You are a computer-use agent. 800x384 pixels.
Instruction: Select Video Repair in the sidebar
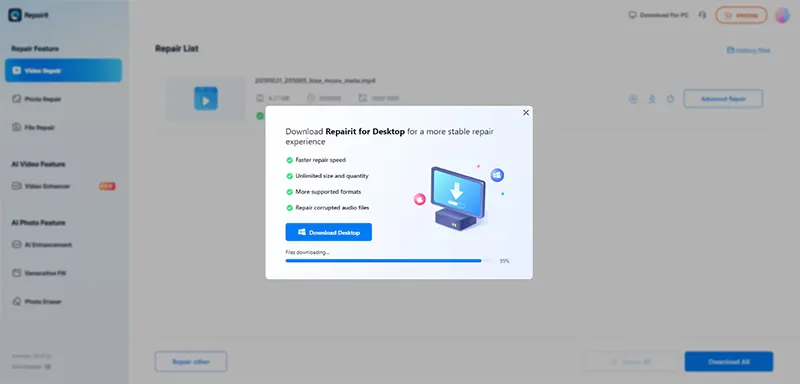coord(63,70)
